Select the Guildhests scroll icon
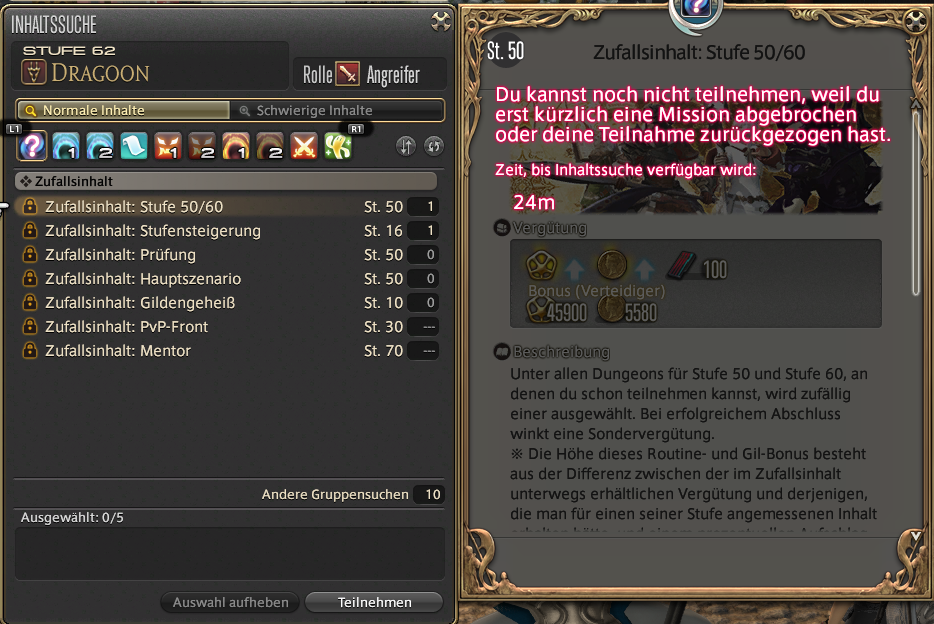The image size is (934, 624). tap(133, 146)
